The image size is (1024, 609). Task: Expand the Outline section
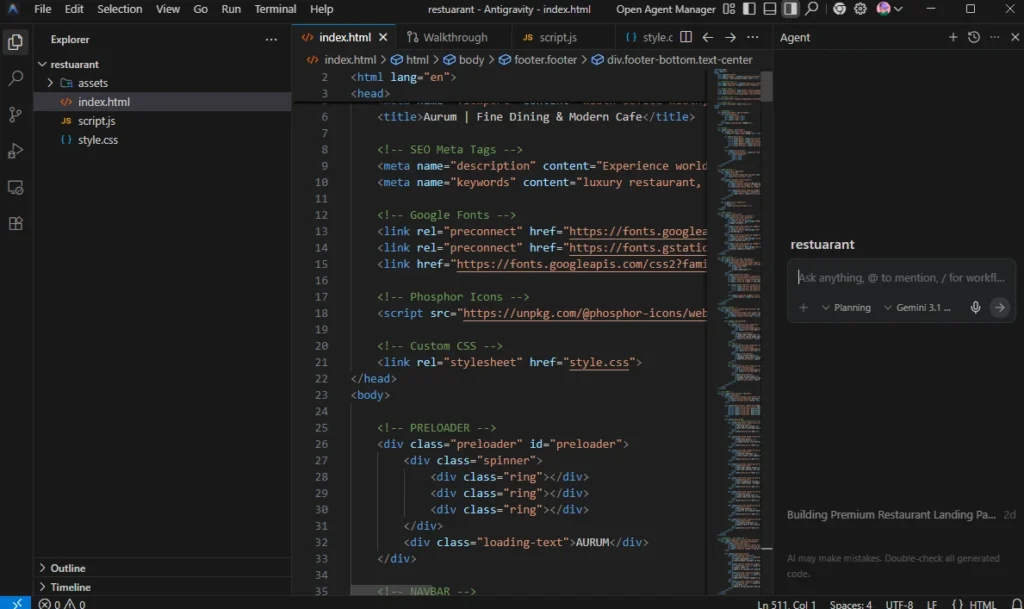click(162, 568)
